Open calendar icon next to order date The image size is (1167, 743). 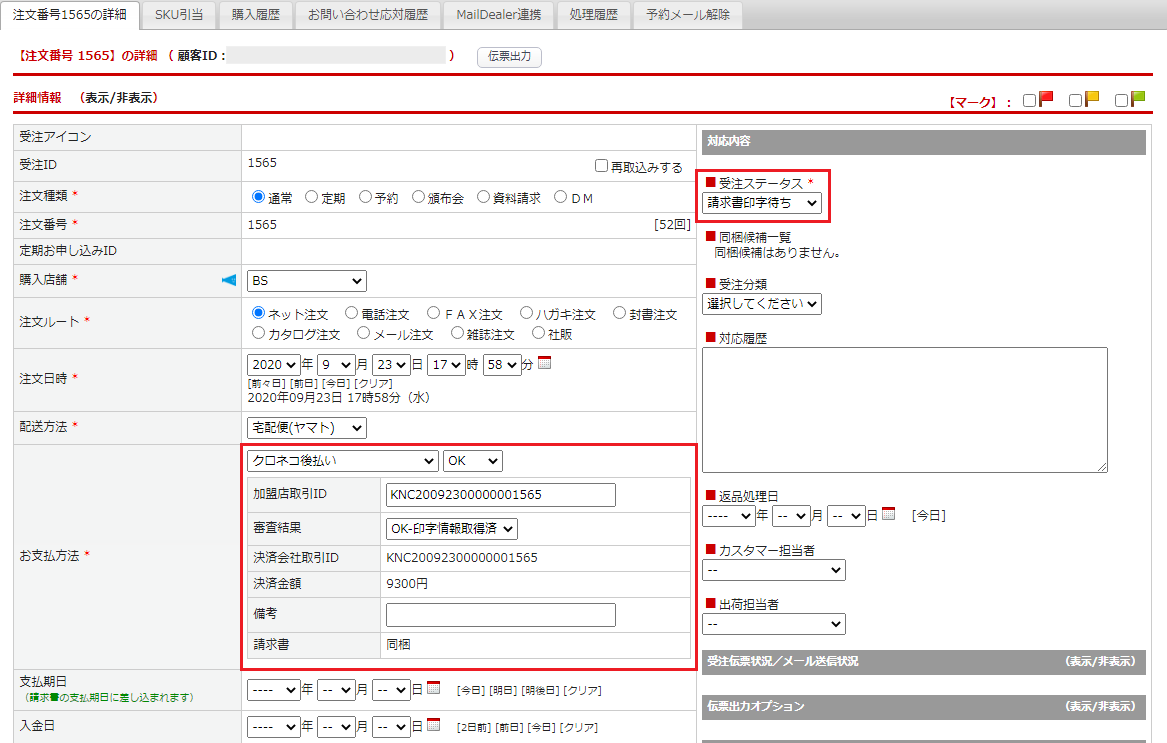(x=544, y=364)
